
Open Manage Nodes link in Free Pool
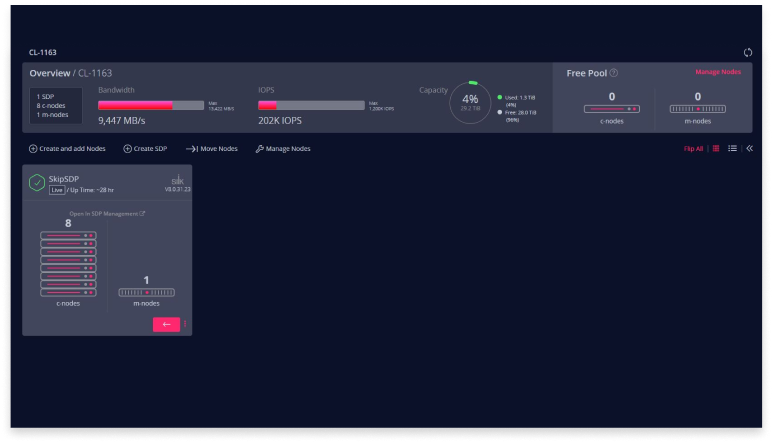718,72
